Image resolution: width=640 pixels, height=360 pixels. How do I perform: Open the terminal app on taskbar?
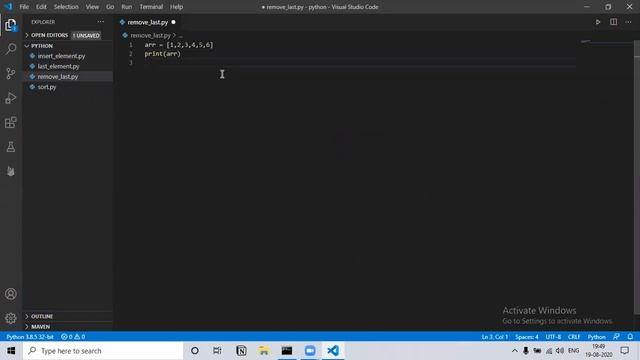[287, 351]
